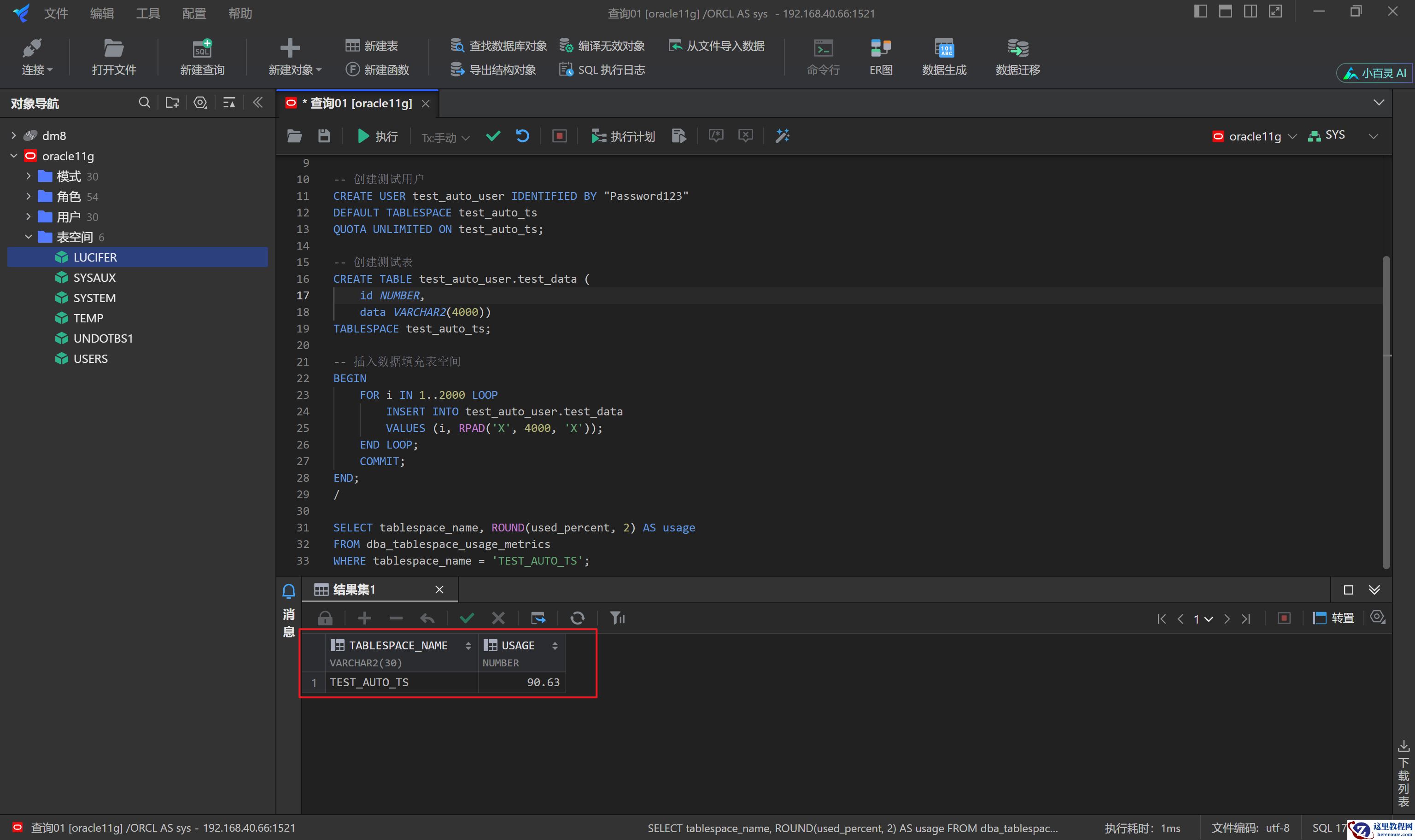Select the 结果集1 result tab

pos(354,590)
